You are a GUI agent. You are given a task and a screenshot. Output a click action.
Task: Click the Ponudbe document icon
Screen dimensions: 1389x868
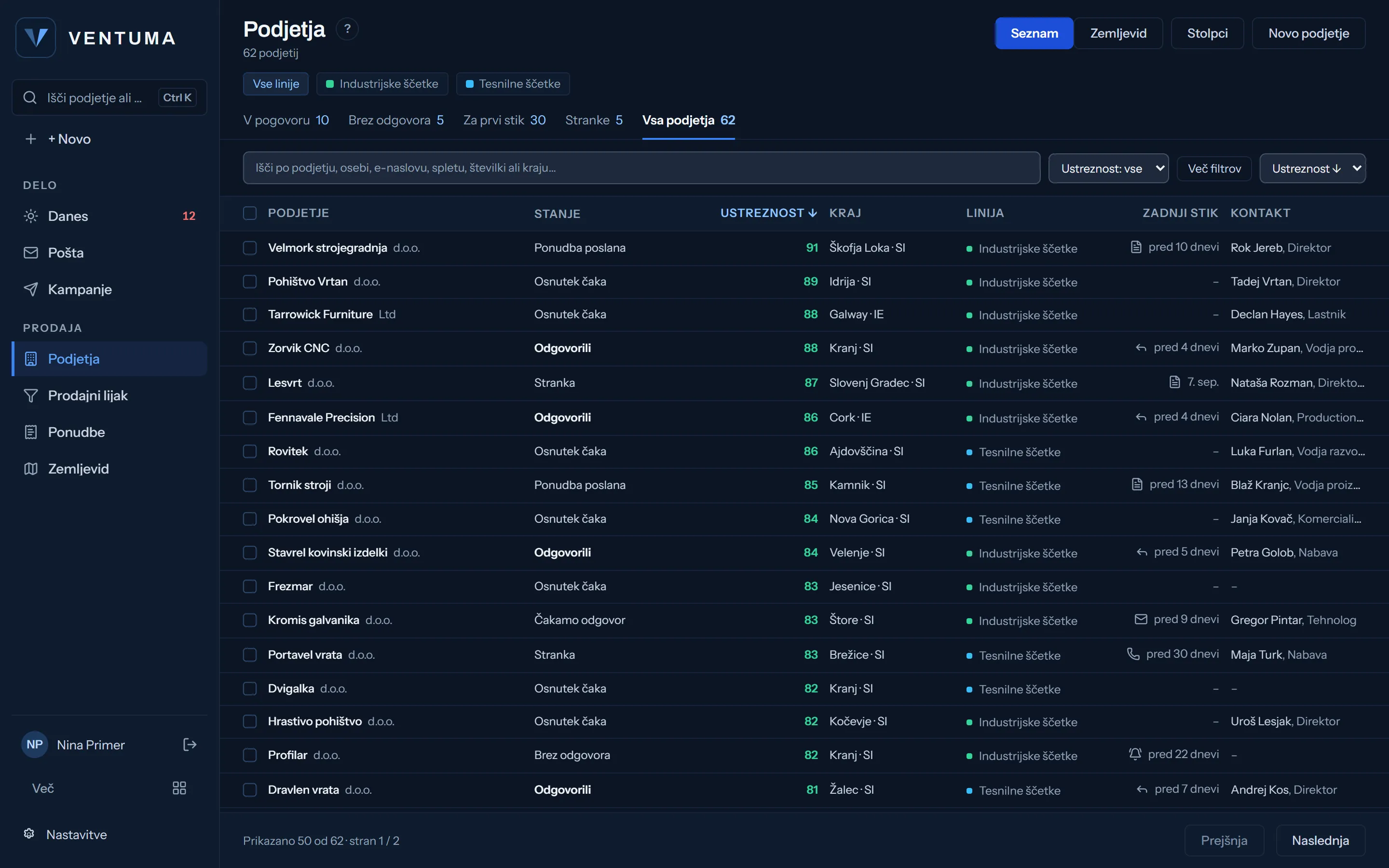coord(31,432)
